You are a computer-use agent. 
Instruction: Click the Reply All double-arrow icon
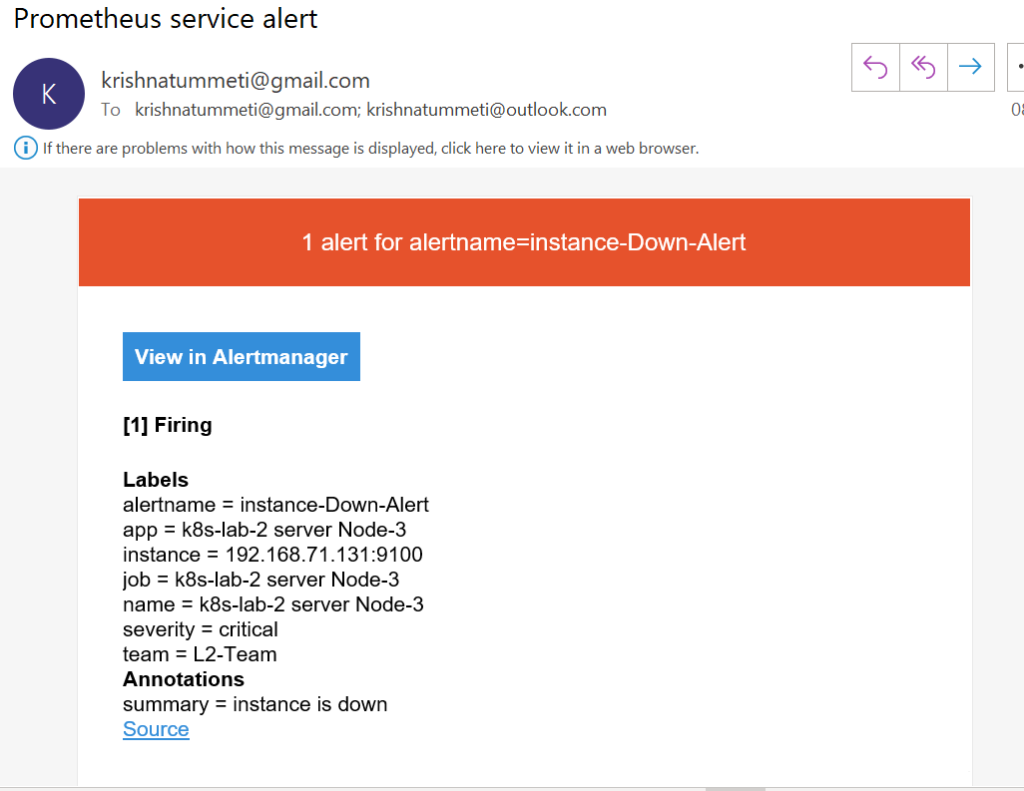tap(923, 67)
